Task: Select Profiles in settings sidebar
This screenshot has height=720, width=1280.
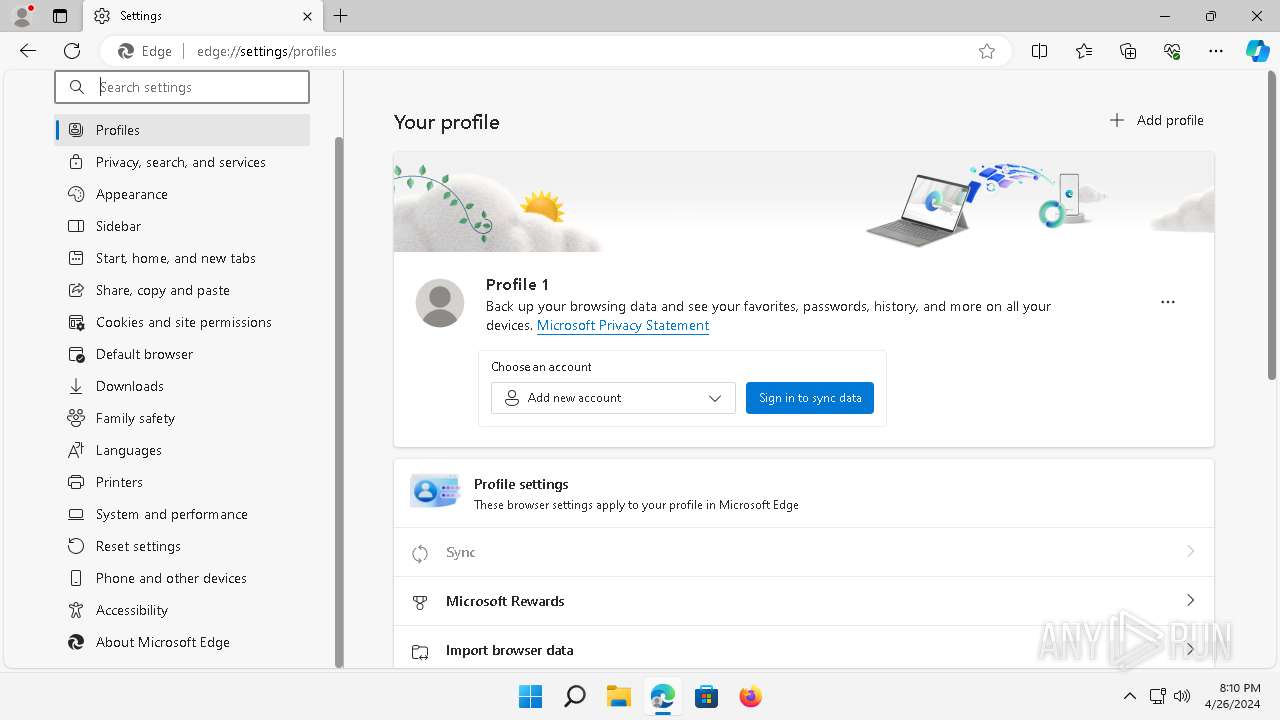Action: [x=182, y=130]
